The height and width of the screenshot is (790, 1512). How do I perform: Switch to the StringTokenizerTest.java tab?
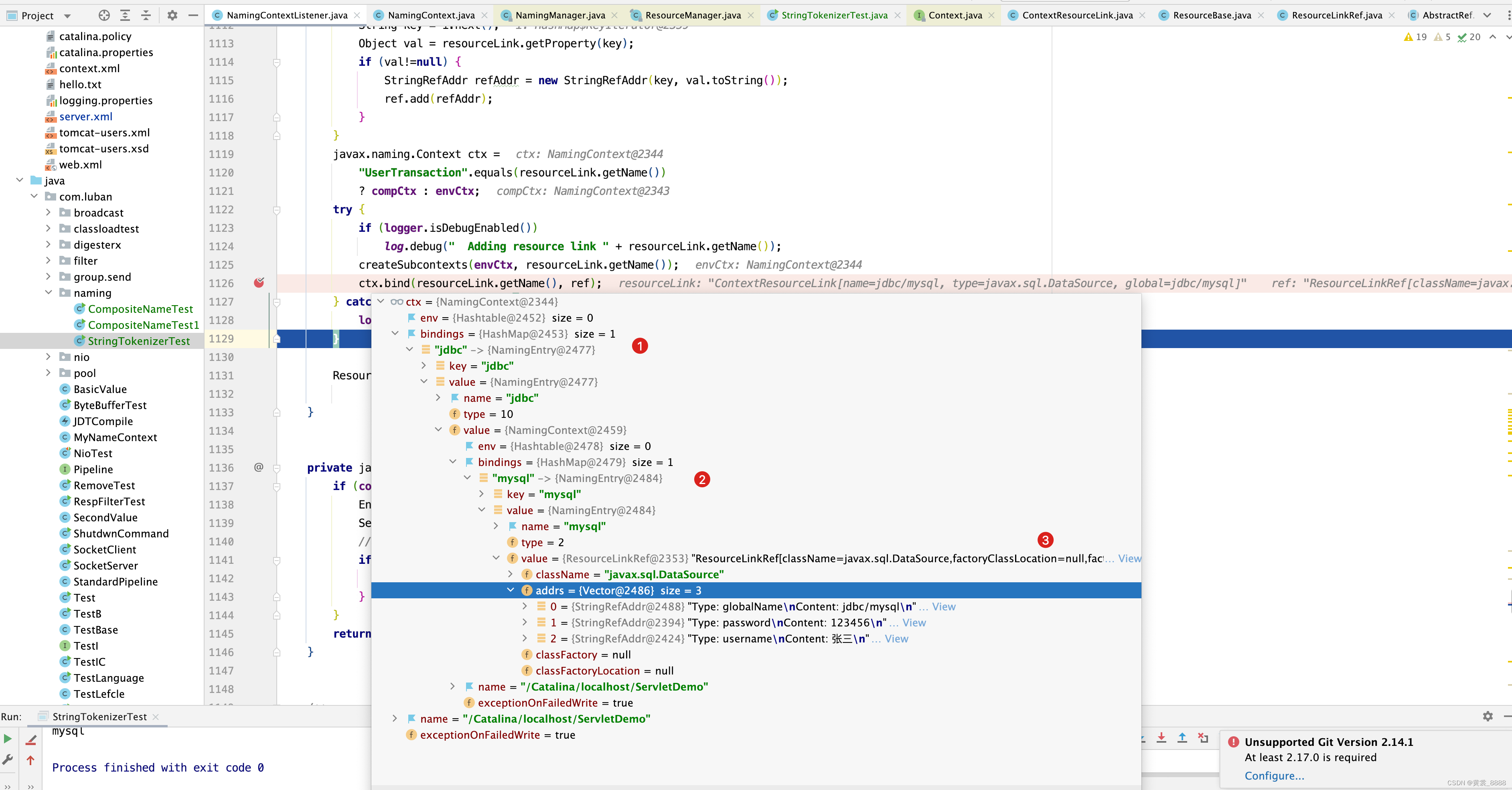coord(834,15)
